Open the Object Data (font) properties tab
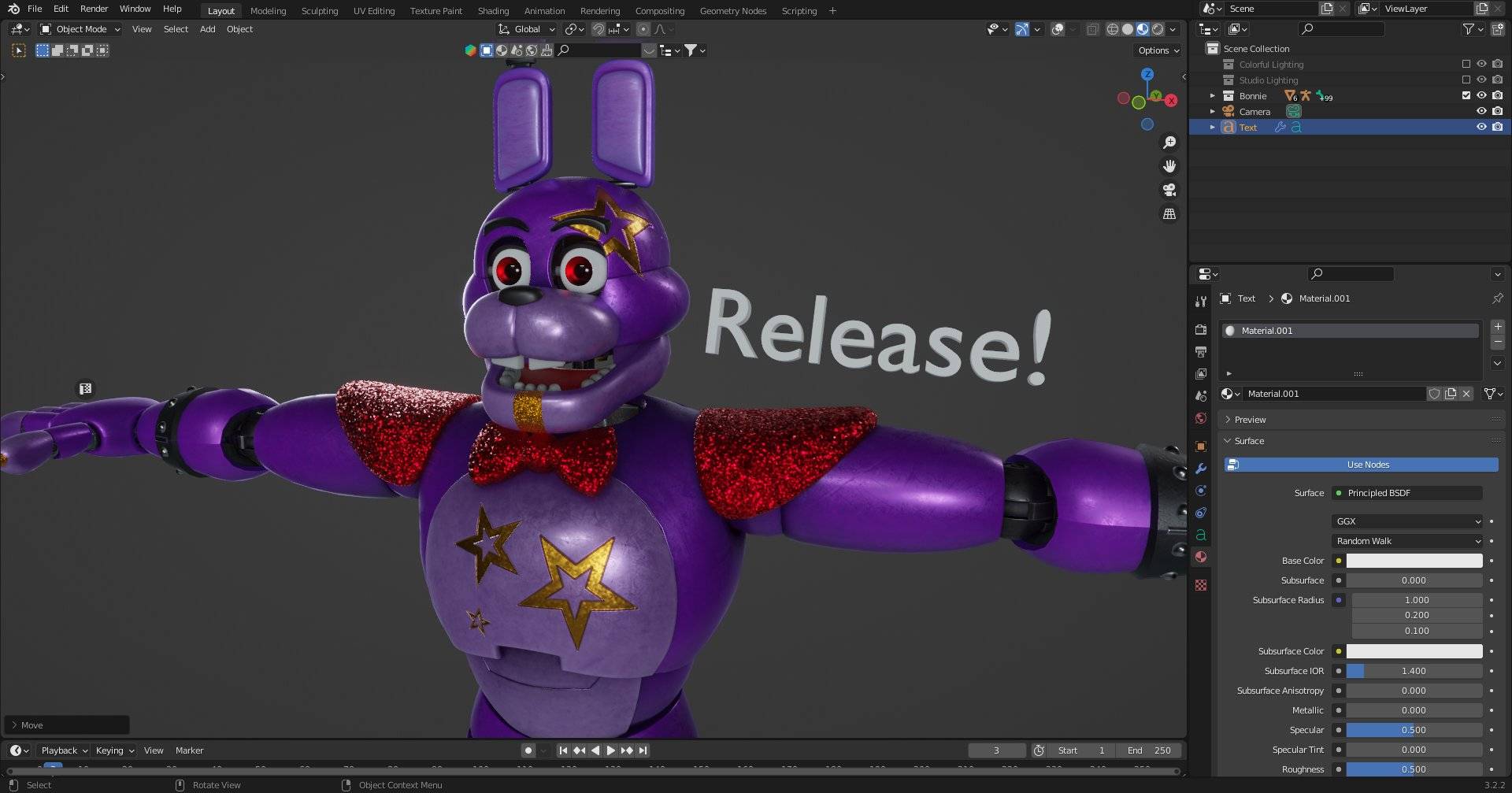1512x793 pixels. pyautogui.click(x=1200, y=535)
